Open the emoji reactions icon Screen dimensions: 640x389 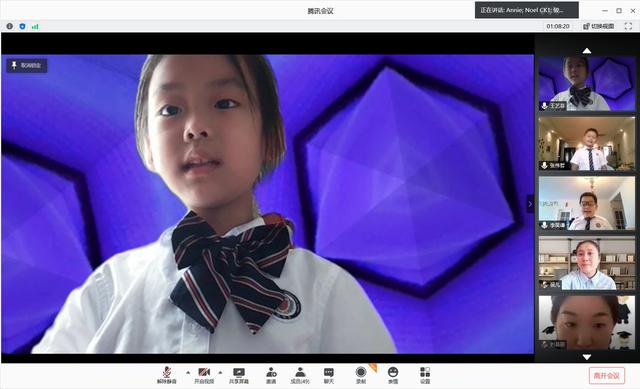[x=393, y=375]
